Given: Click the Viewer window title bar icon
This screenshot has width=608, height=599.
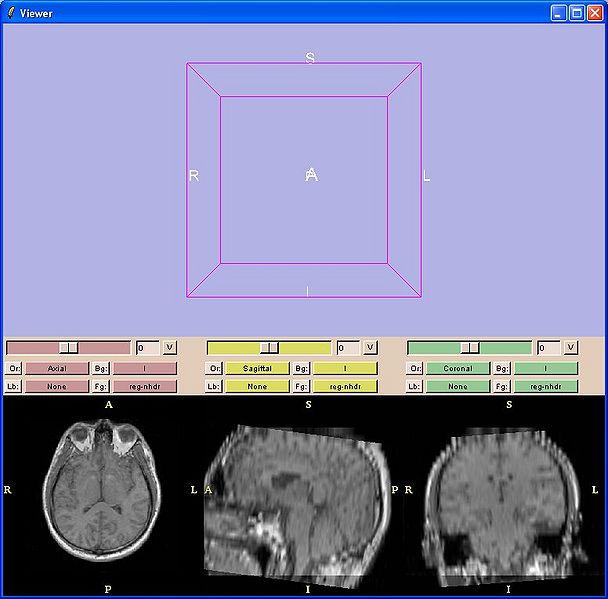Looking at the screenshot, I should [x=11, y=13].
